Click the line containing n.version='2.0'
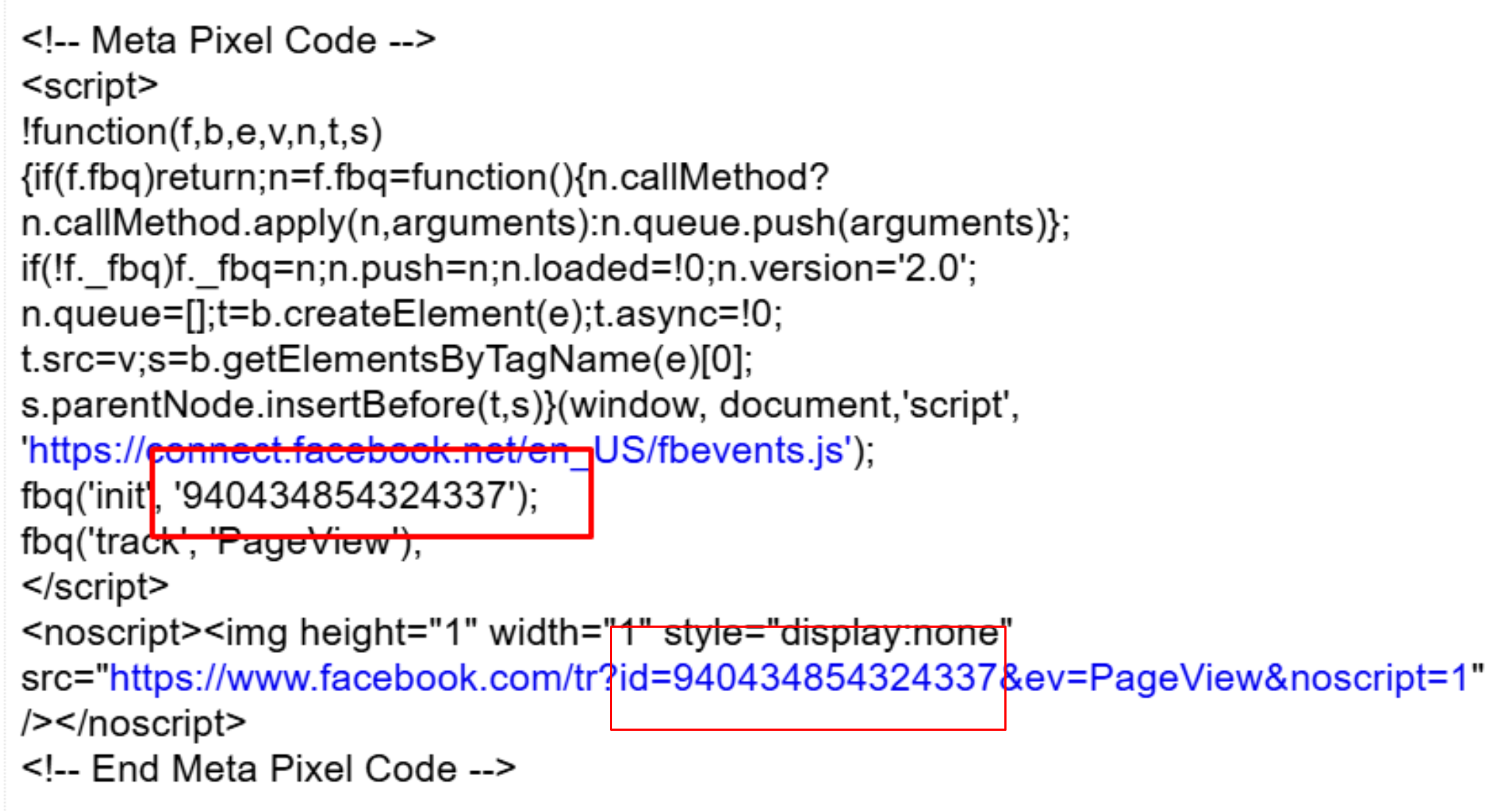The image size is (1512, 811). point(499,269)
